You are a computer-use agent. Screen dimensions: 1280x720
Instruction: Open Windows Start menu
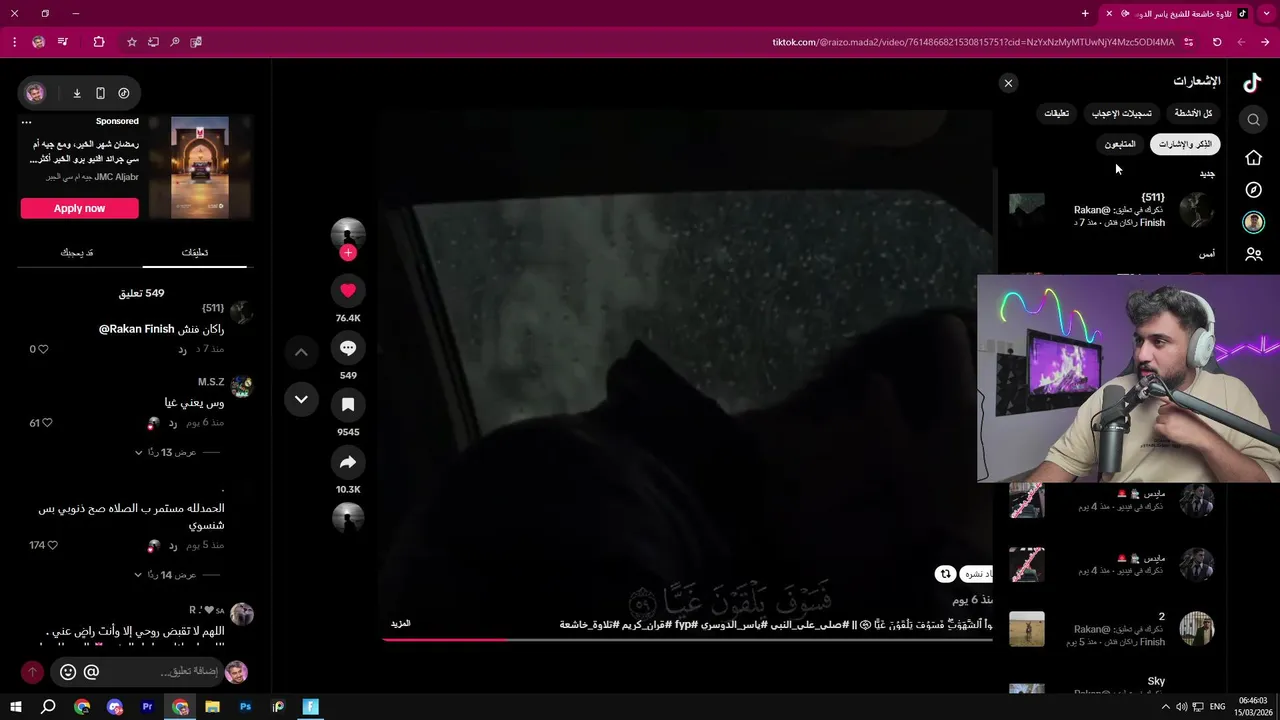point(15,707)
